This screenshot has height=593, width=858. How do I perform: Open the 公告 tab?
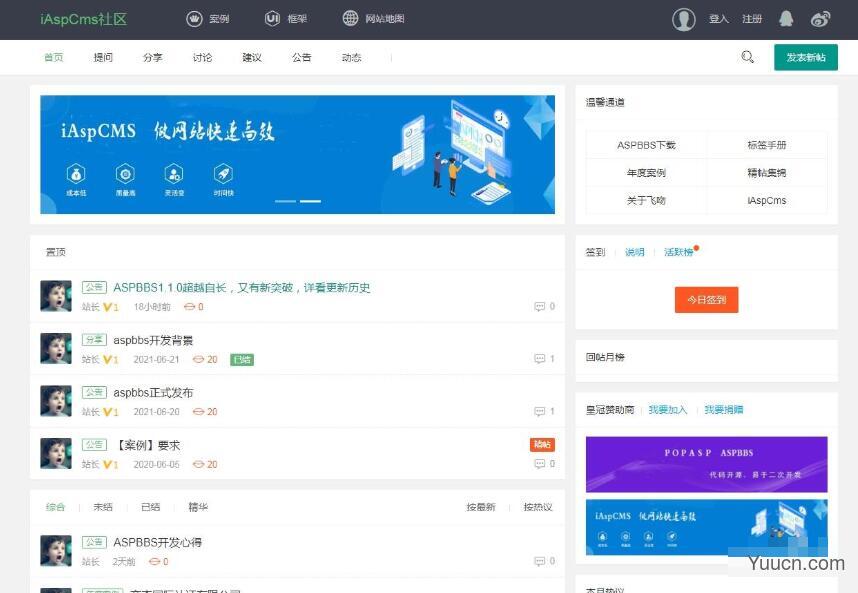pyautogui.click(x=302, y=57)
